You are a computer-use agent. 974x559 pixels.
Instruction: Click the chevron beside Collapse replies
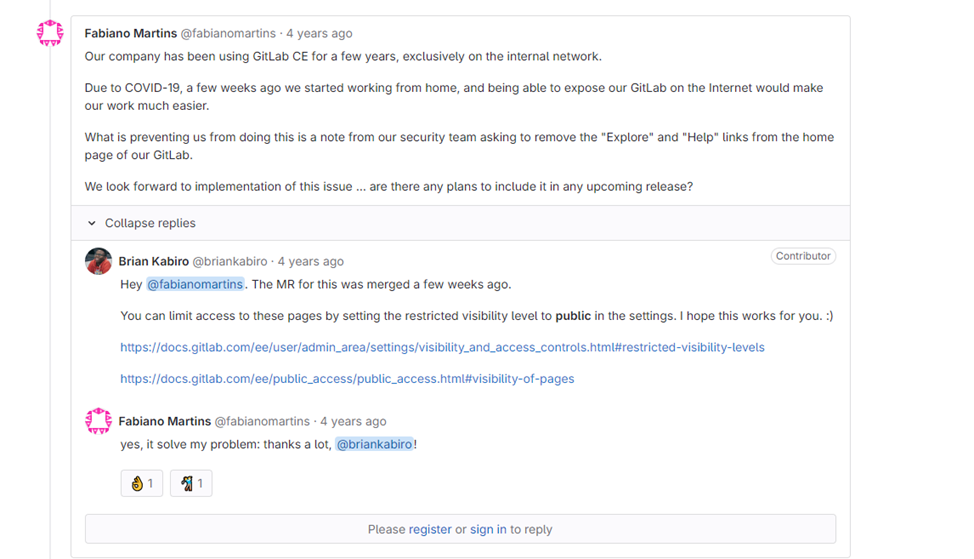pyautogui.click(x=92, y=223)
